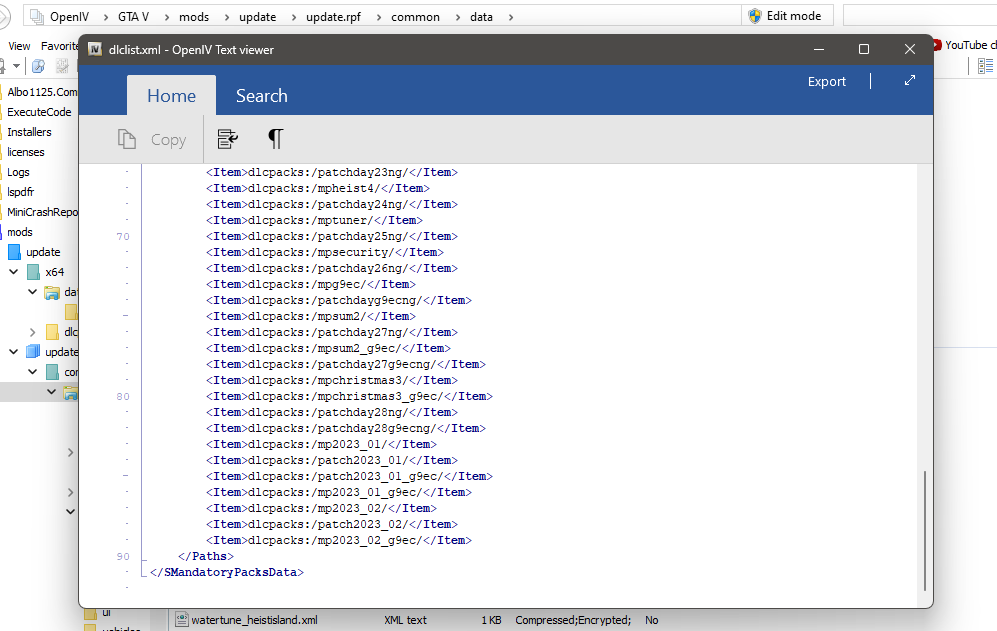The image size is (997, 631).
Task: Switch to the Search tab
Action: pyautogui.click(x=261, y=96)
